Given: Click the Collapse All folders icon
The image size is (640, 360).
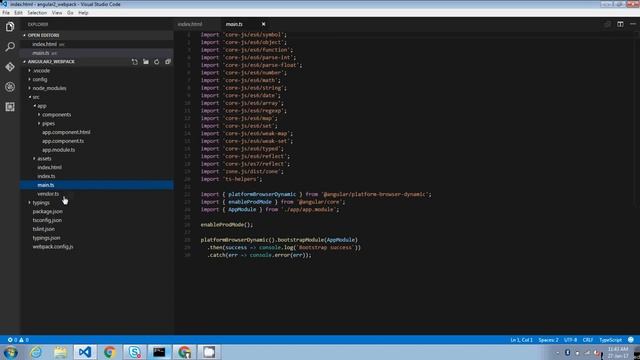Looking at the screenshot, I should point(168,62).
